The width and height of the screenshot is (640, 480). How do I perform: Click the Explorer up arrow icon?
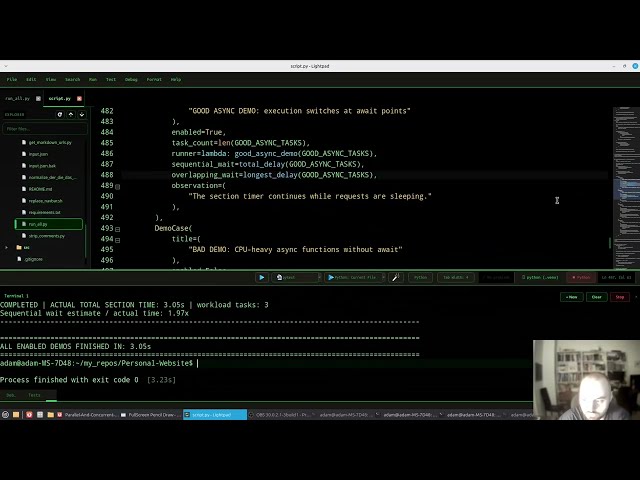coord(71,115)
